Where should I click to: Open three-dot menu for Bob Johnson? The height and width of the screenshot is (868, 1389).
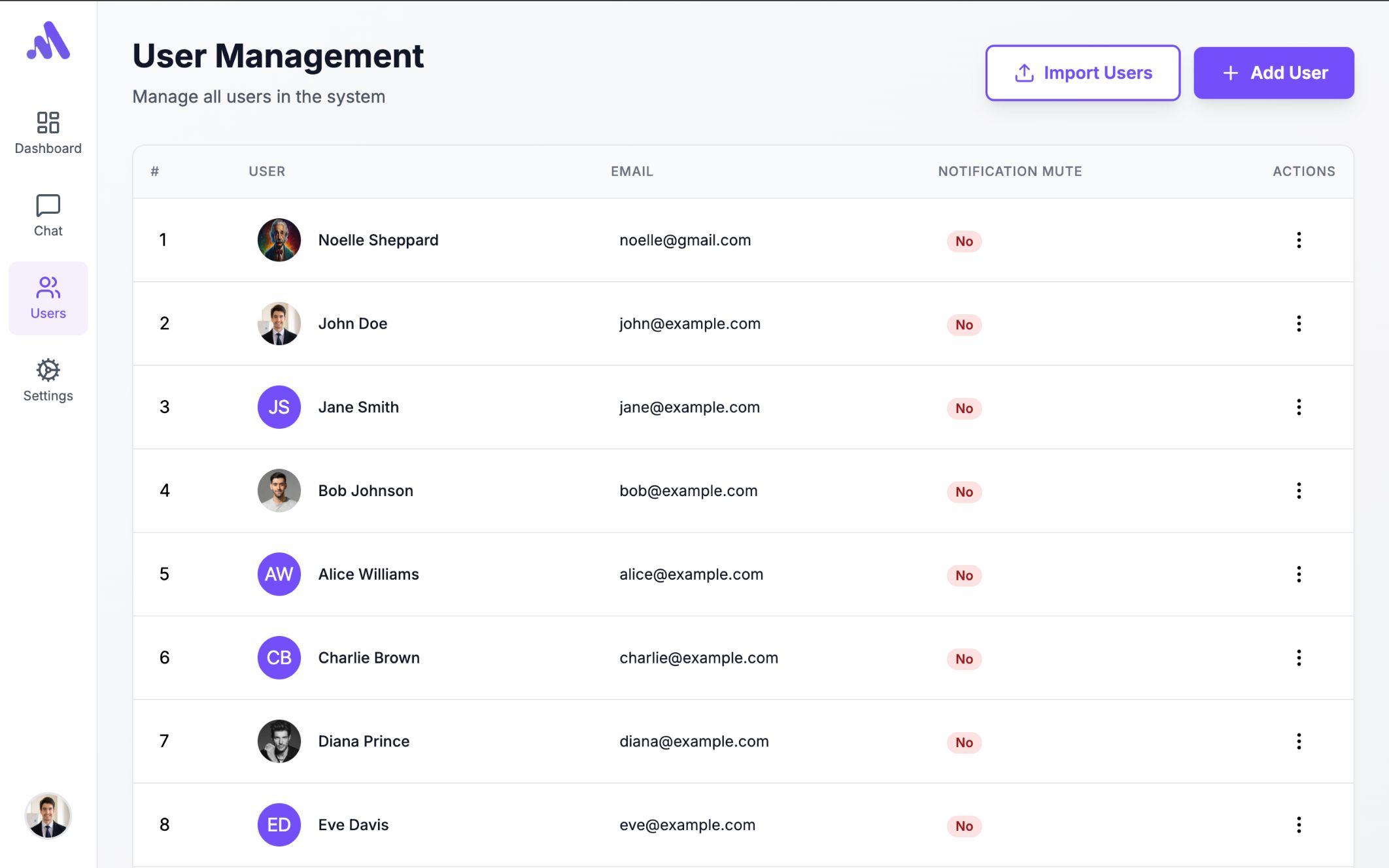(1299, 491)
